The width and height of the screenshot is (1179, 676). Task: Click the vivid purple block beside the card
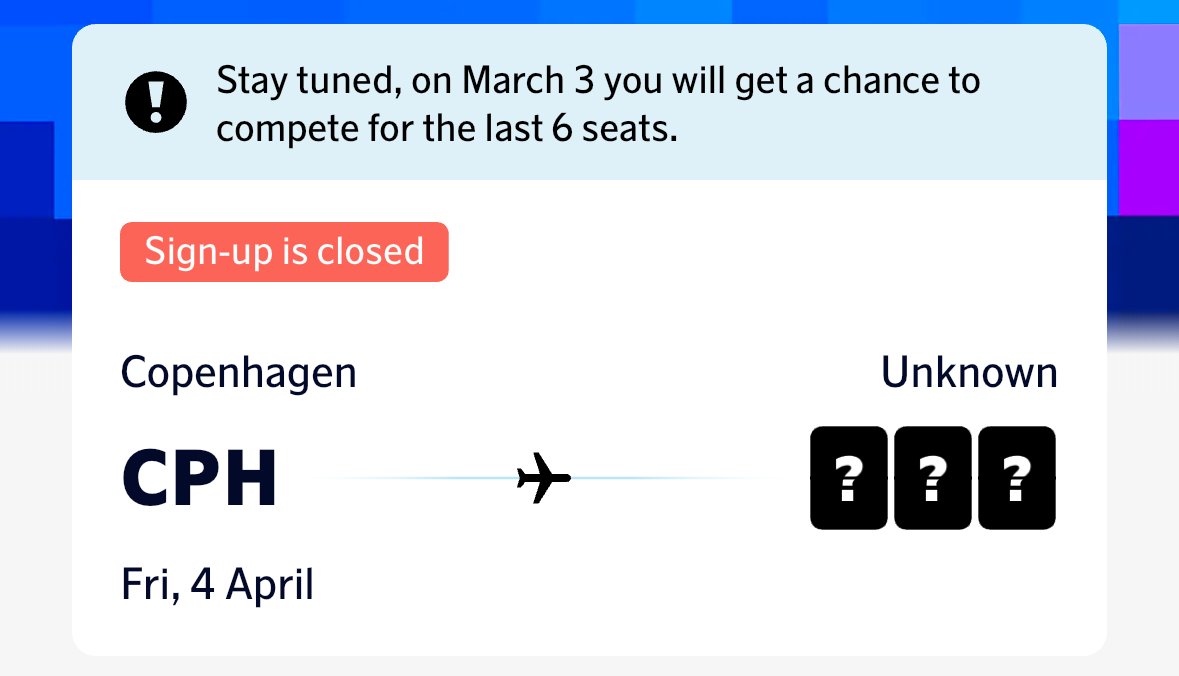(1147, 165)
